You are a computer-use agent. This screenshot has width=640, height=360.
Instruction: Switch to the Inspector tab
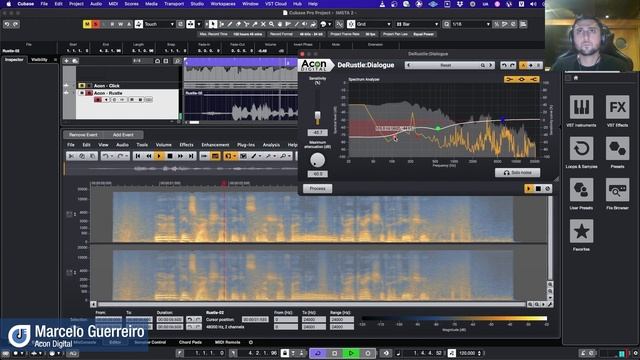pyautogui.click(x=14, y=60)
